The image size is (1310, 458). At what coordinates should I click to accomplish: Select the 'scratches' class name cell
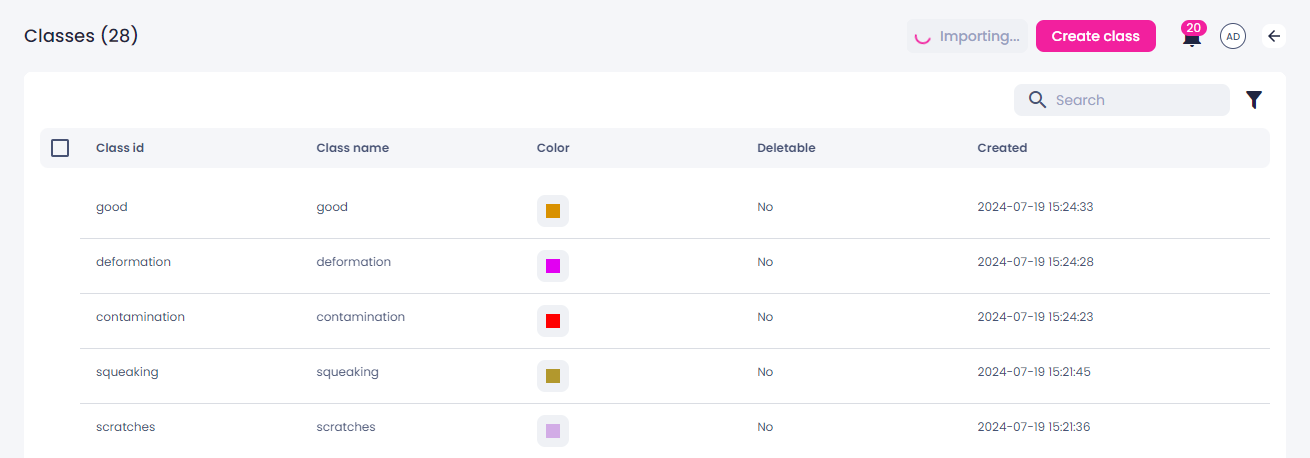(x=345, y=427)
